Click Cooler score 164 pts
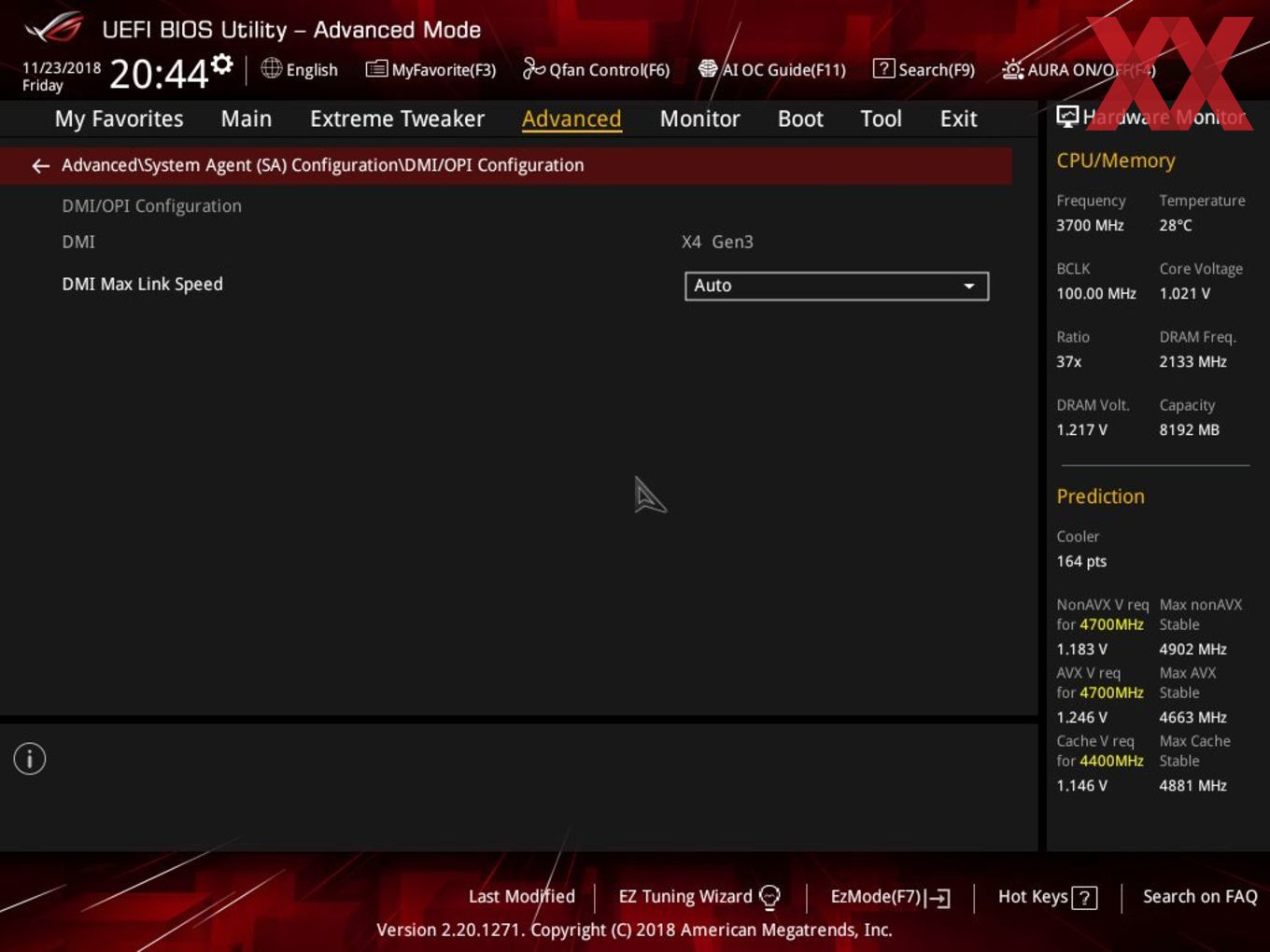Image resolution: width=1270 pixels, height=952 pixels. click(x=1081, y=561)
